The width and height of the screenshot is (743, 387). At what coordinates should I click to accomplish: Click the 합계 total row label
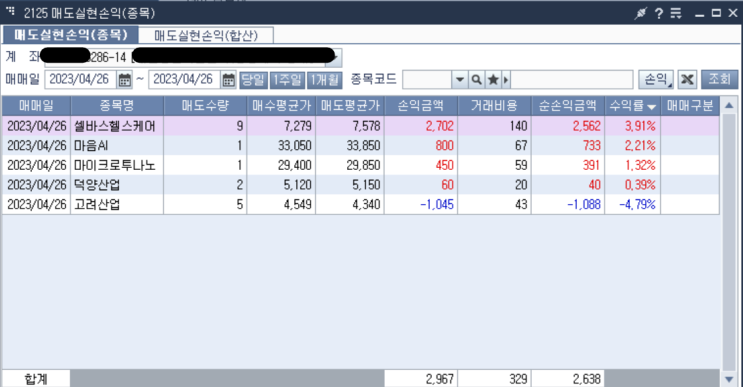(x=36, y=379)
